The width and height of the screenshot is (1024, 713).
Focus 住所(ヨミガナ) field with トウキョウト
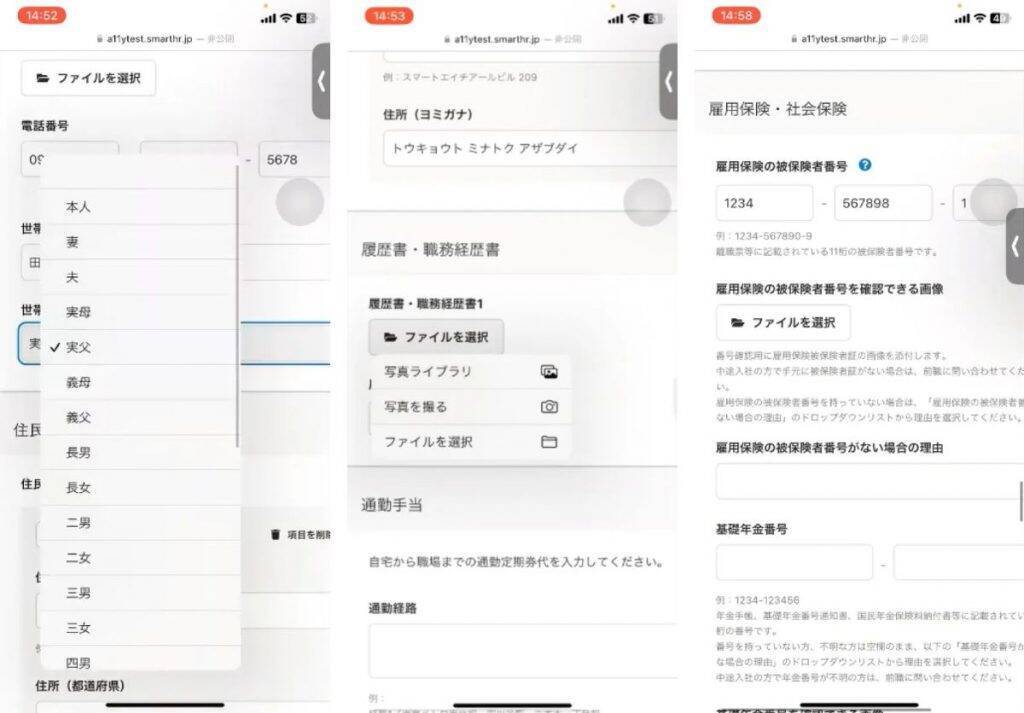tap(530, 148)
